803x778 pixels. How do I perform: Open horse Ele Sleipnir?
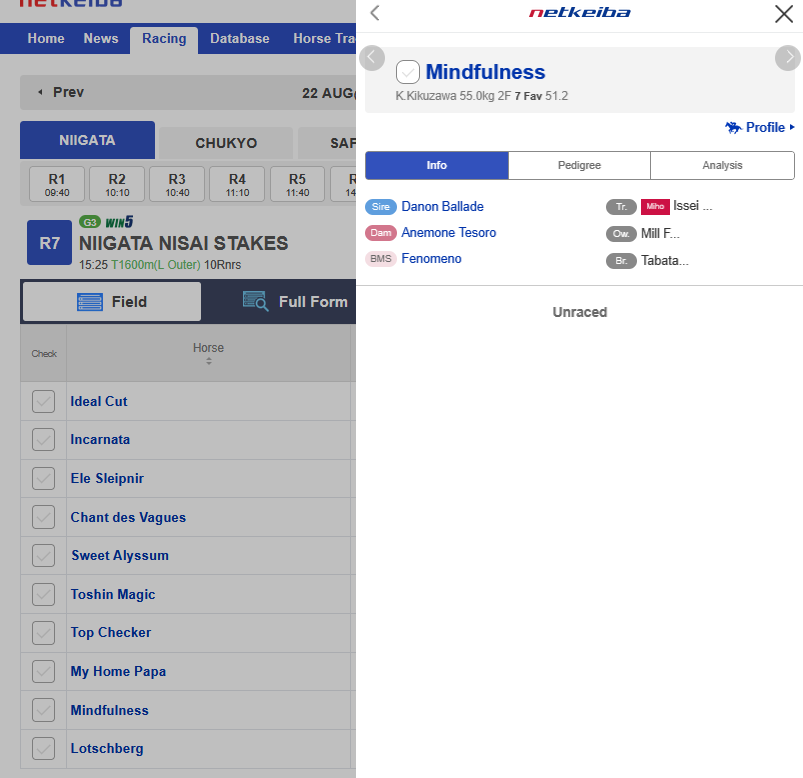click(107, 478)
